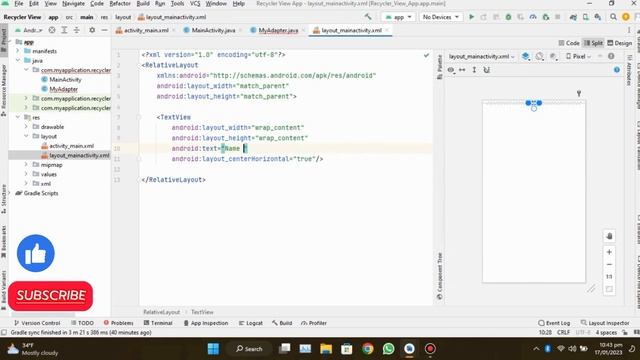Open File Explorer from taskbar
Screen dimensions: 640x360
326,349
